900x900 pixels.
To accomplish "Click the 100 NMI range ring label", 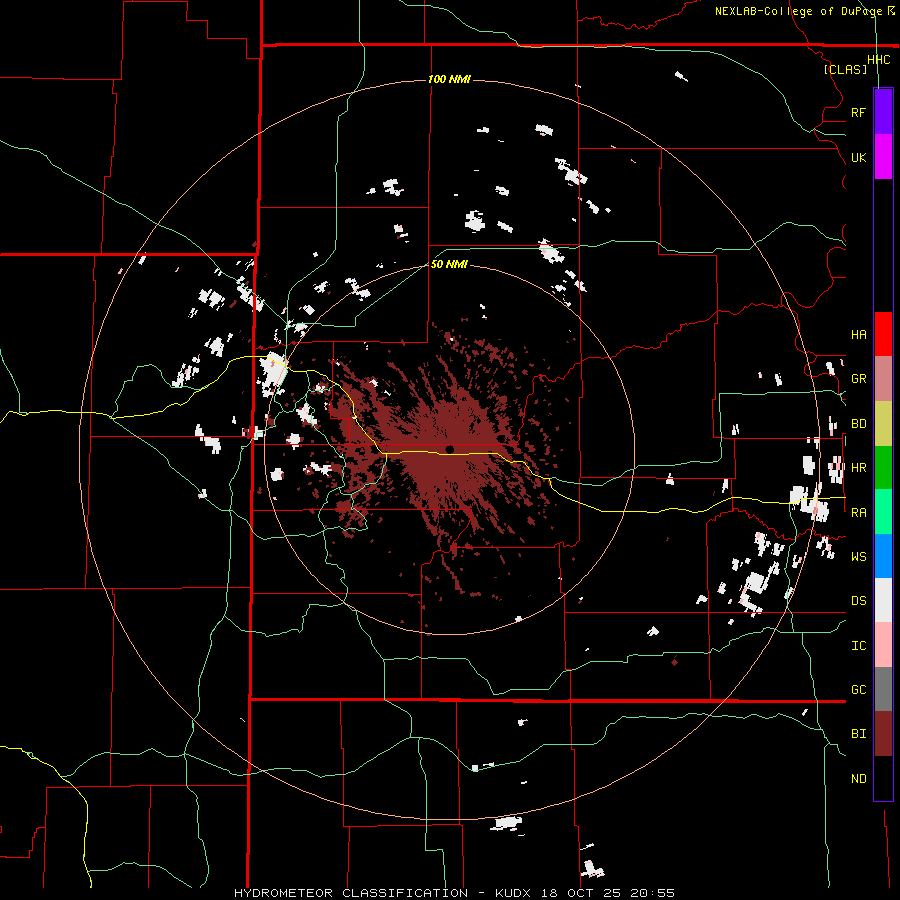I will pos(449,79).
